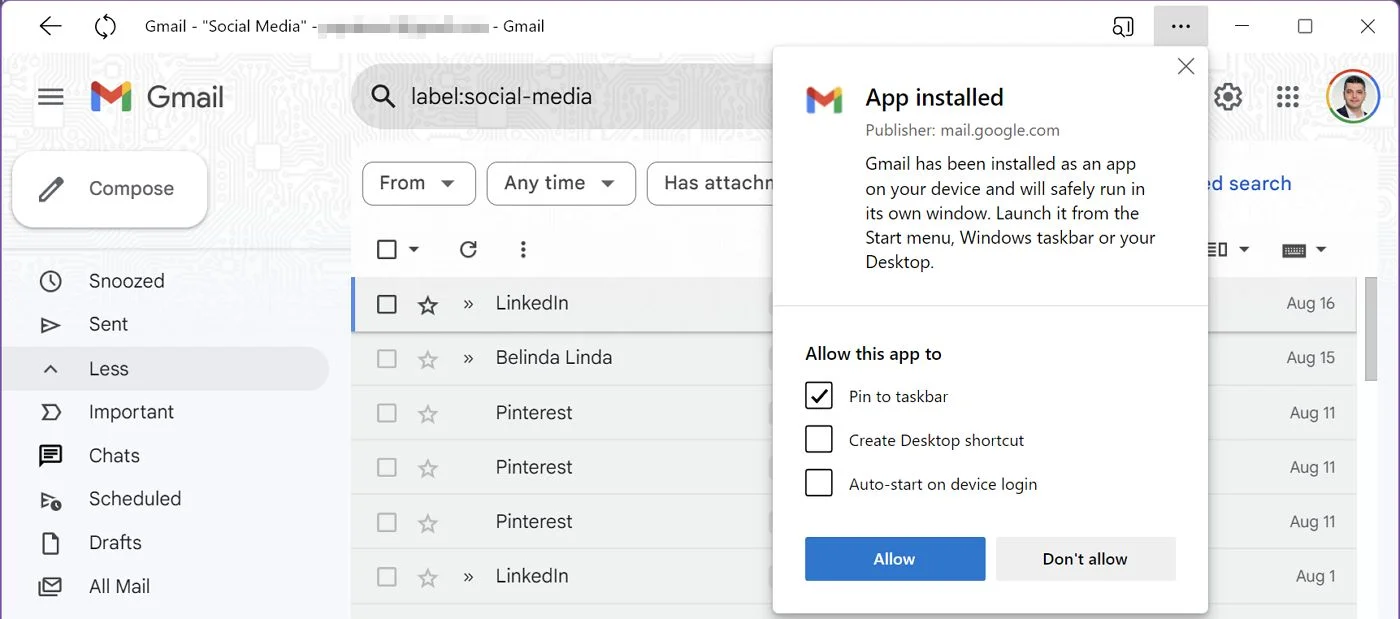
Task: Open the From filter dropdown
Action: [418, 183]
